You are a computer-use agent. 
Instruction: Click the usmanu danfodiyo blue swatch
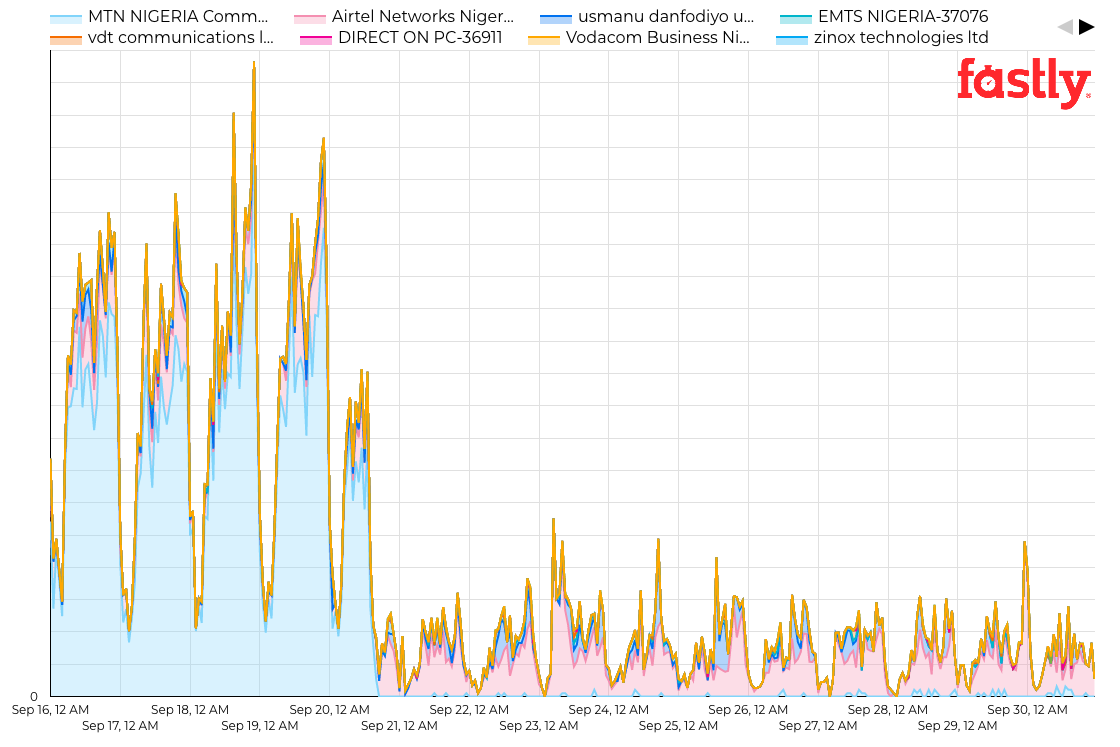[556, 19]
